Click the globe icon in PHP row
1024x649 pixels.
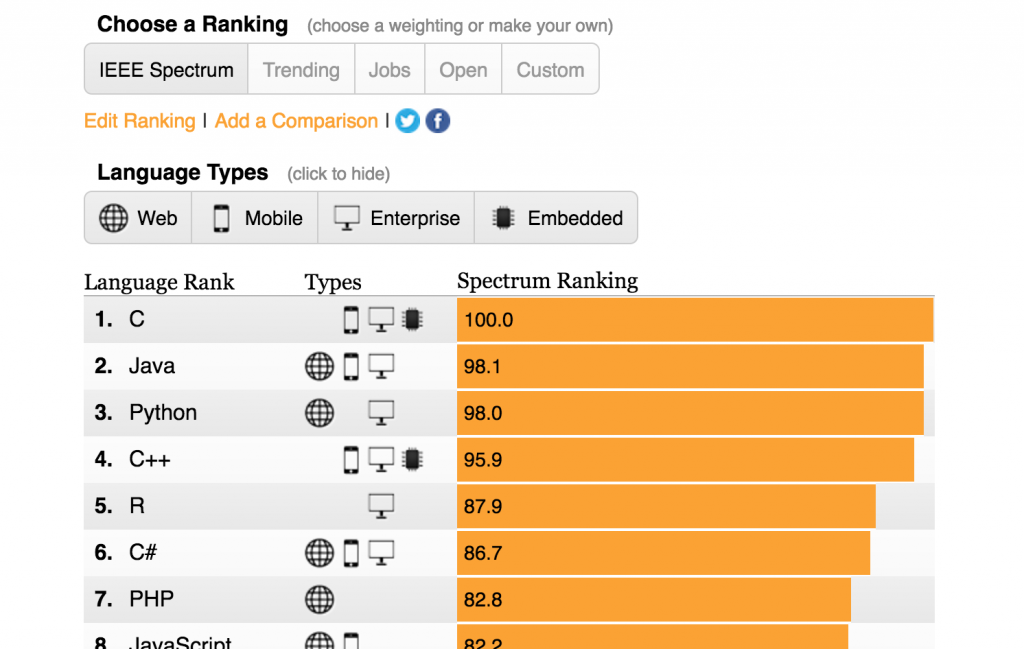tap(319, 599)
